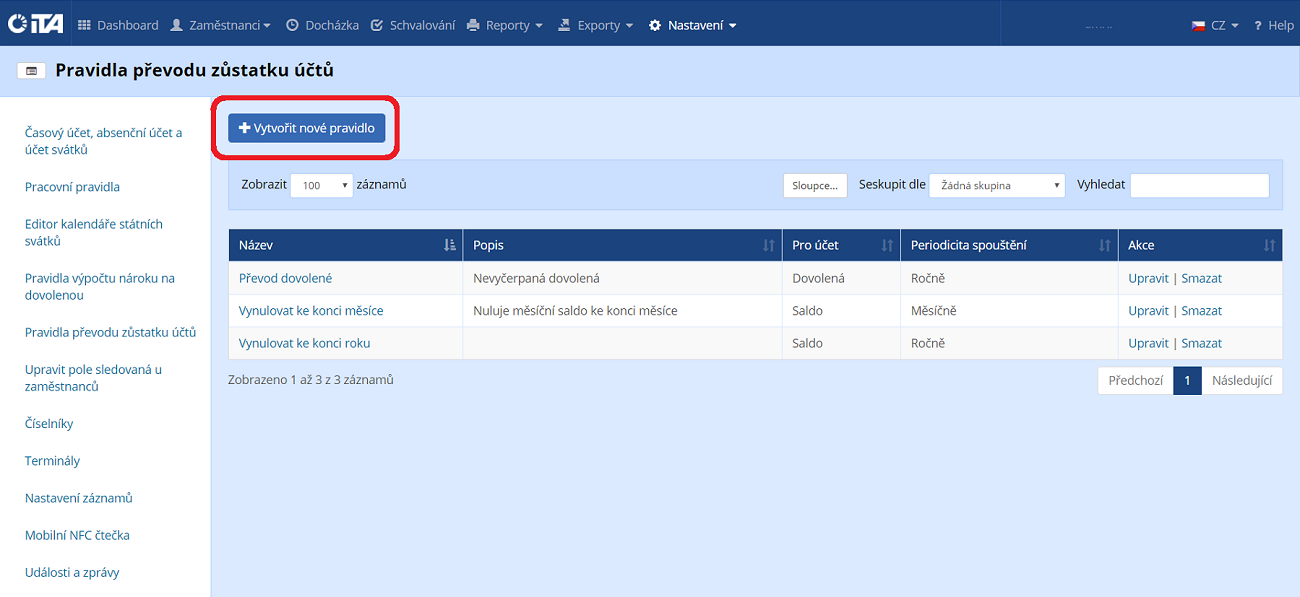This screenshot has width=1300, height=597.
Task: Open the Seskupit dle group dropdown
Action: [x=996, y=185]
